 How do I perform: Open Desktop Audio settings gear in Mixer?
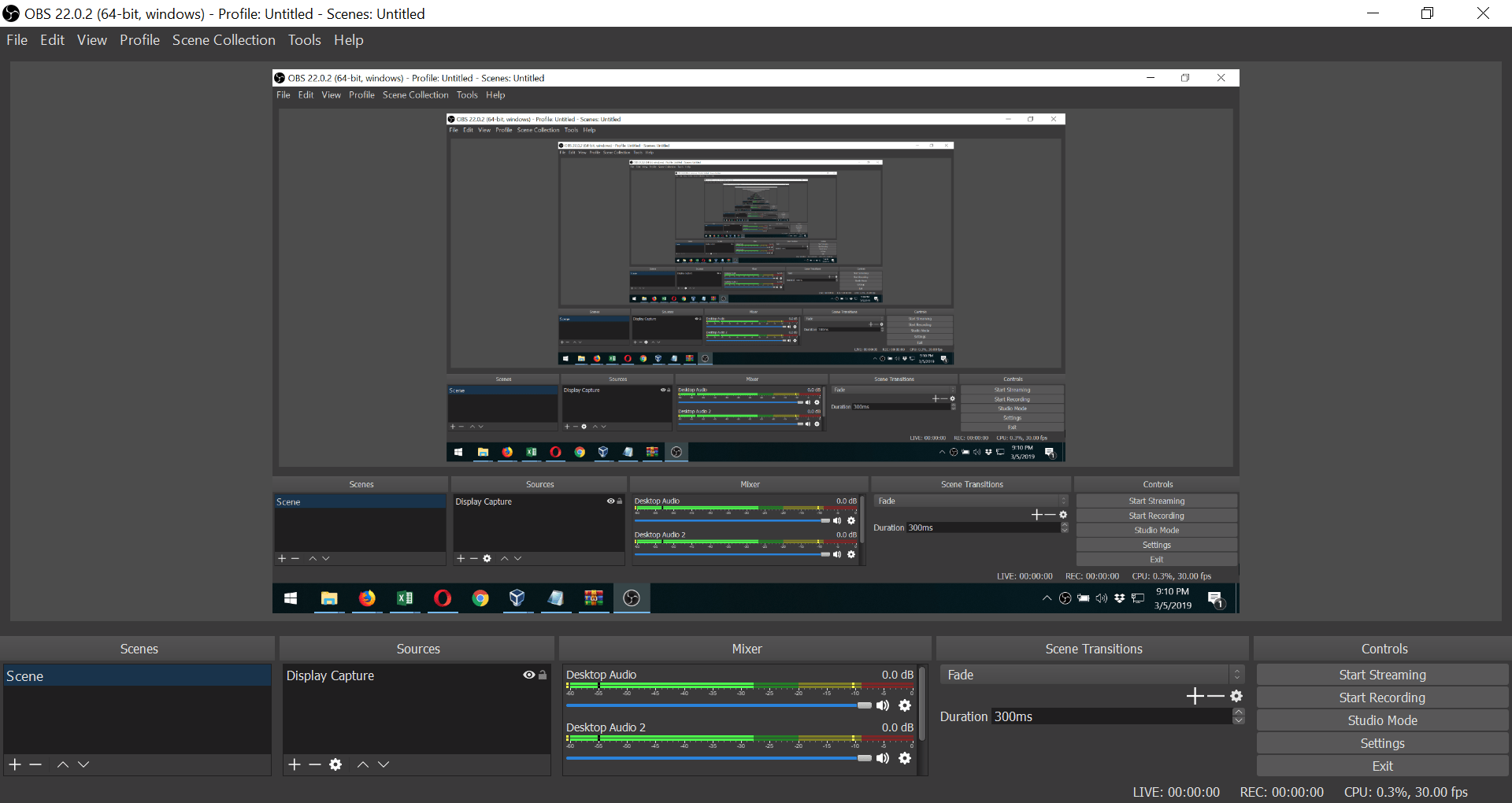click(906, 705)
